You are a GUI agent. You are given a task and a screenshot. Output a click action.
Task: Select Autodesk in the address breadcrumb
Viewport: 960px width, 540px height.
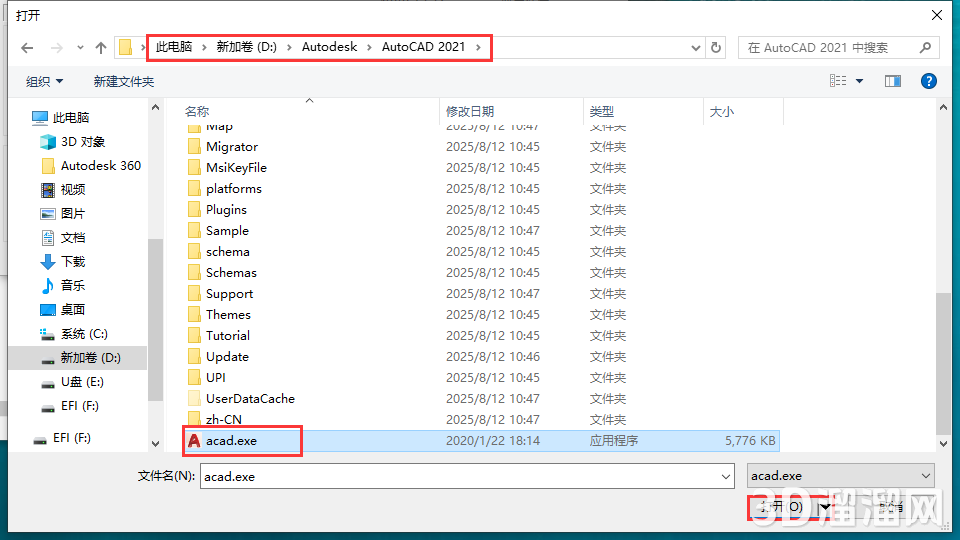pyautogui.click(x=329, y=47)
